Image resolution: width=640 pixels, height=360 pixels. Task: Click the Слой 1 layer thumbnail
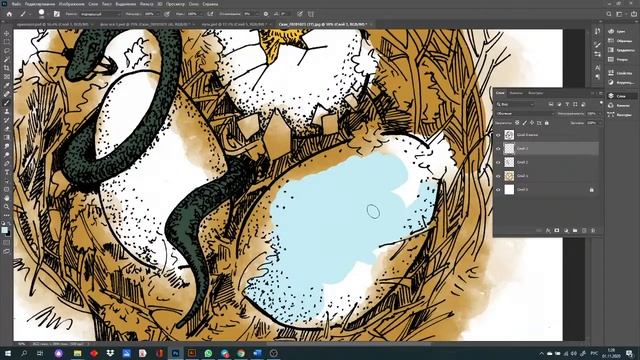coord(509,176)
